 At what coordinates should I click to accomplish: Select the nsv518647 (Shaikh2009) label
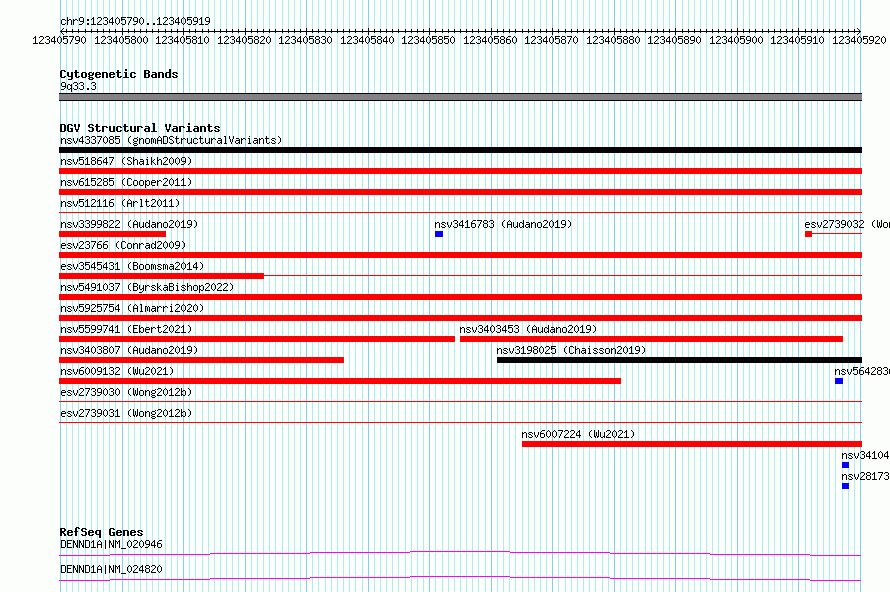tap(126, 161)
